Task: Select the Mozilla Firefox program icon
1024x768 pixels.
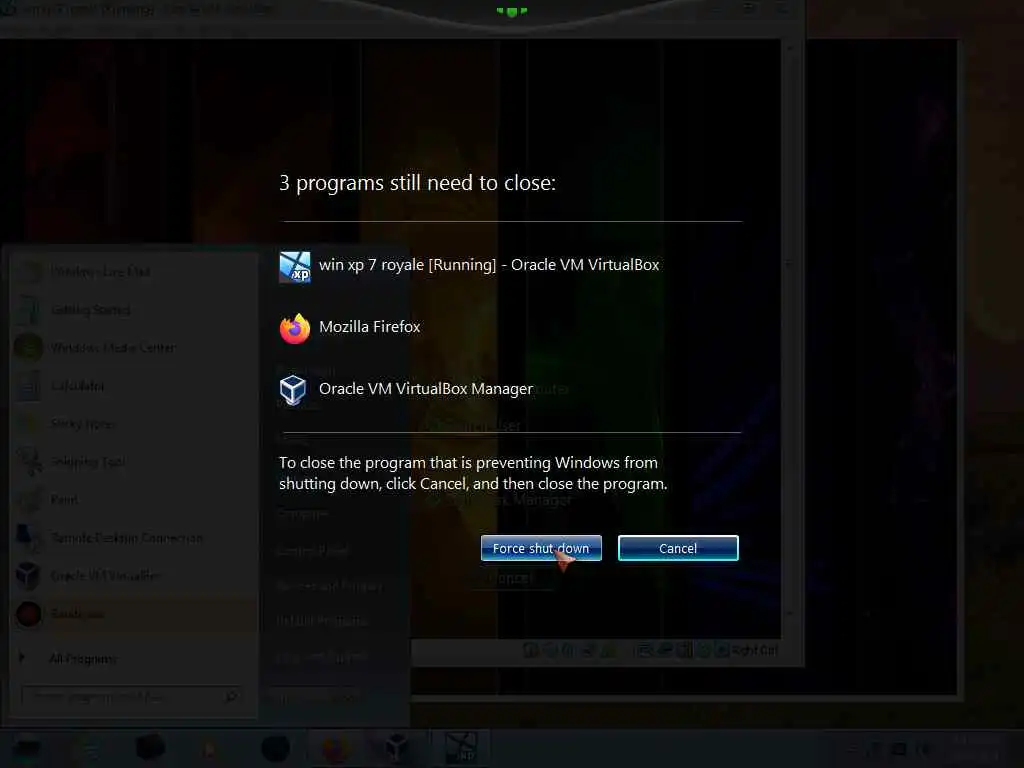Action: pyautogui.click(x=295, y=328)
